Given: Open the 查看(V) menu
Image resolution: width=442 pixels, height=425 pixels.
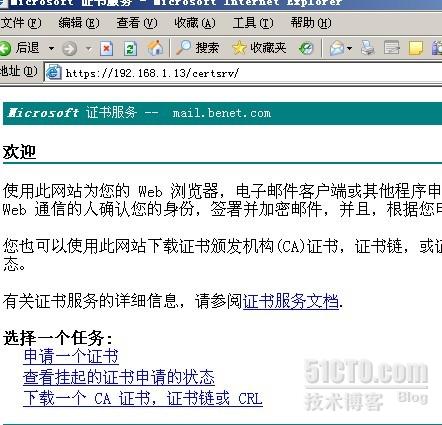Looking at the screenshot, I should coord(137,23).
